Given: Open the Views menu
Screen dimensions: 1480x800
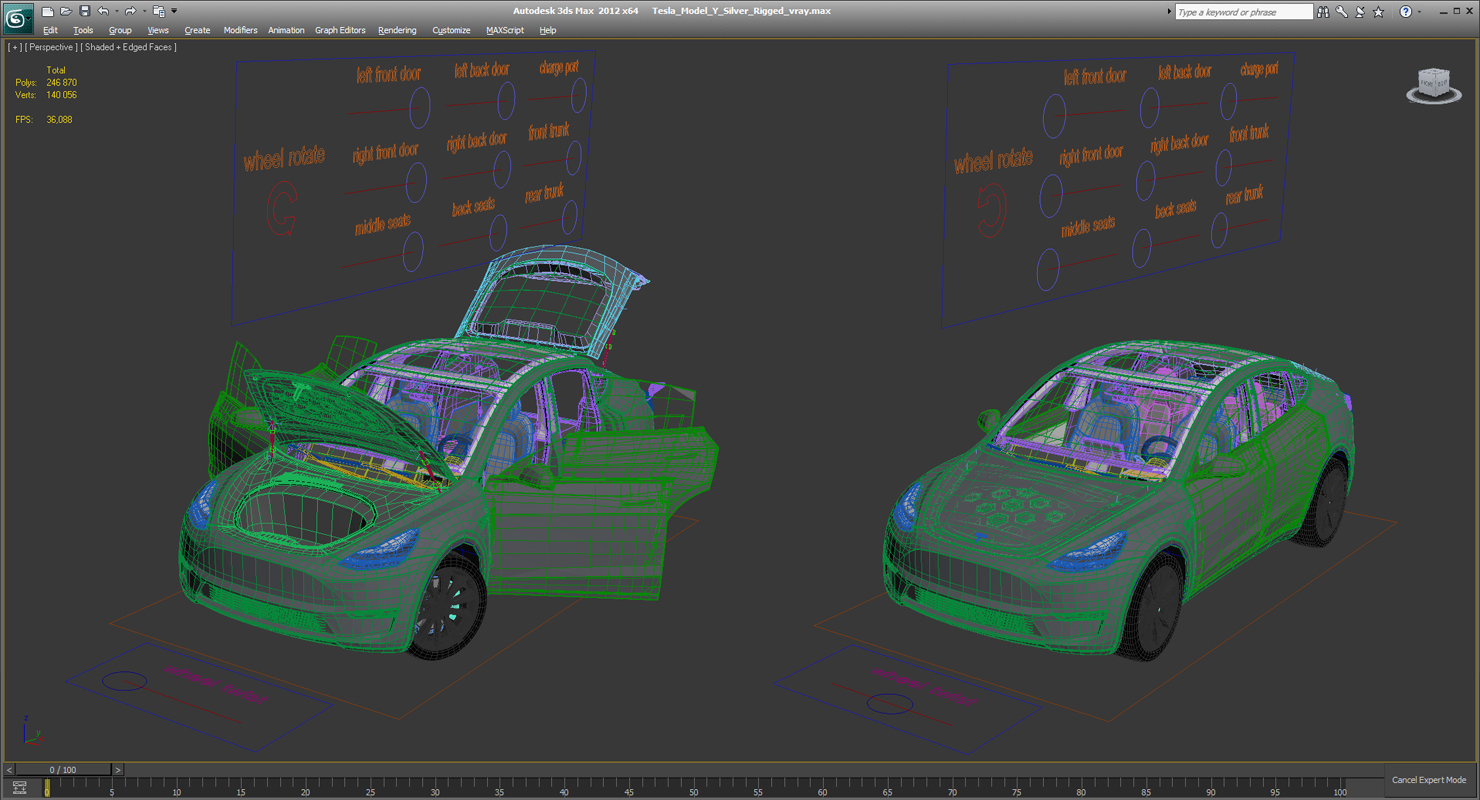Looking at the screenshot, I should 158,30.
